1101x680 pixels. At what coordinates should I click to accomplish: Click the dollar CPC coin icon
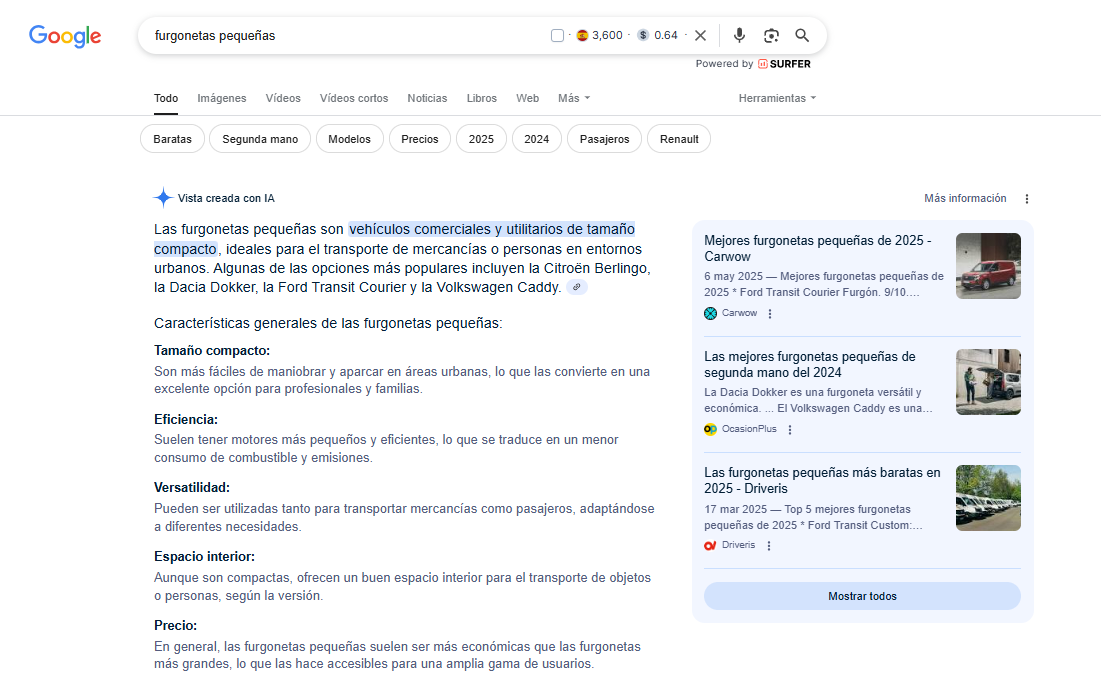[642, 35]
